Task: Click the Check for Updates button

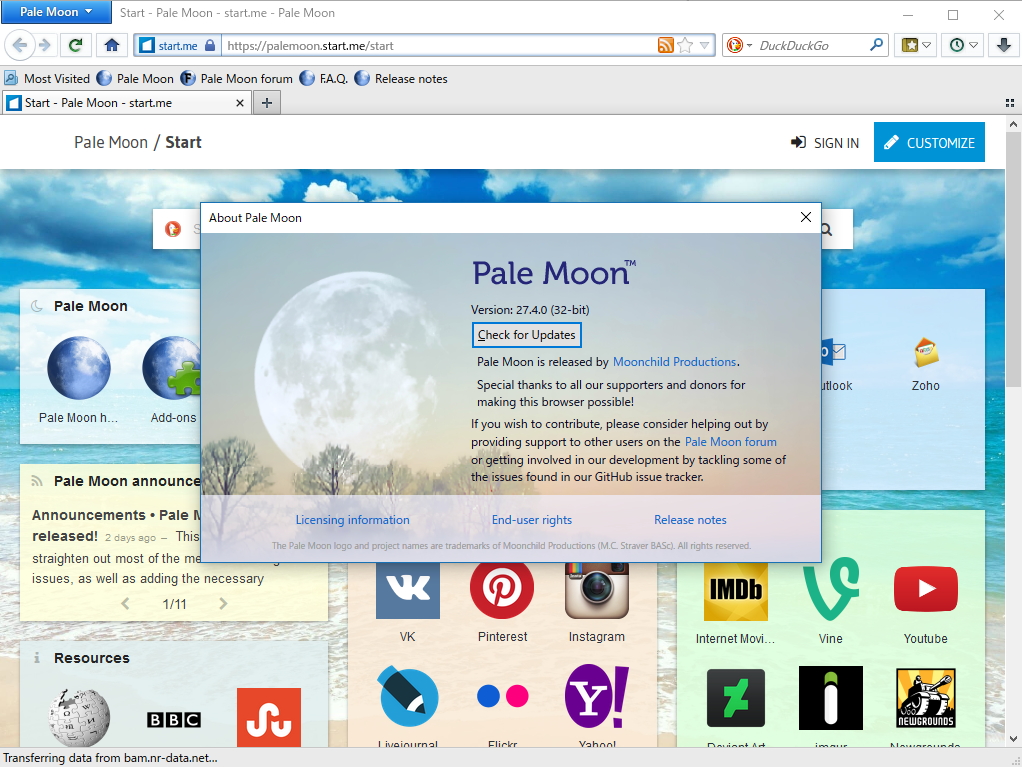Action: pyautogui.click(x=526, y=335)
